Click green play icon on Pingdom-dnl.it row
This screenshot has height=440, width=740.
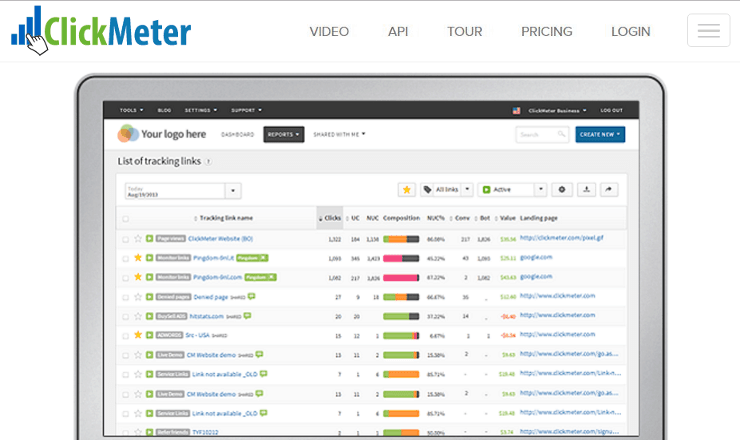(x=149, y=258)
